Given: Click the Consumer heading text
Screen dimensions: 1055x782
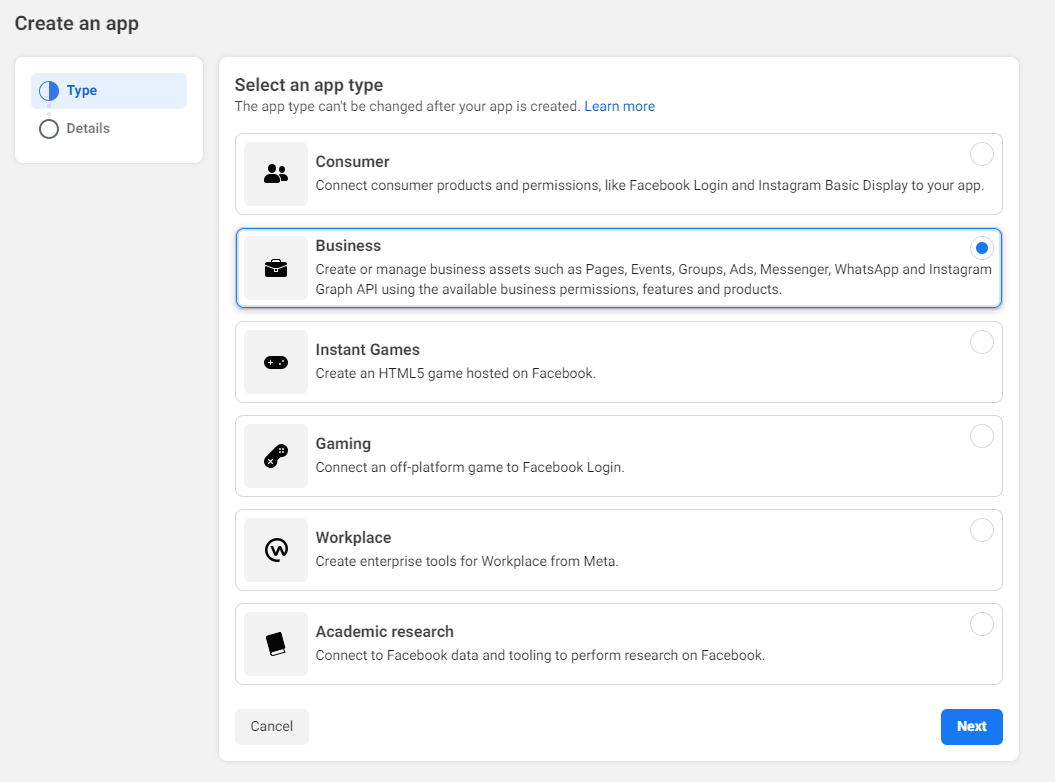Looking at the screenshot, I should [x=353, y=162].
